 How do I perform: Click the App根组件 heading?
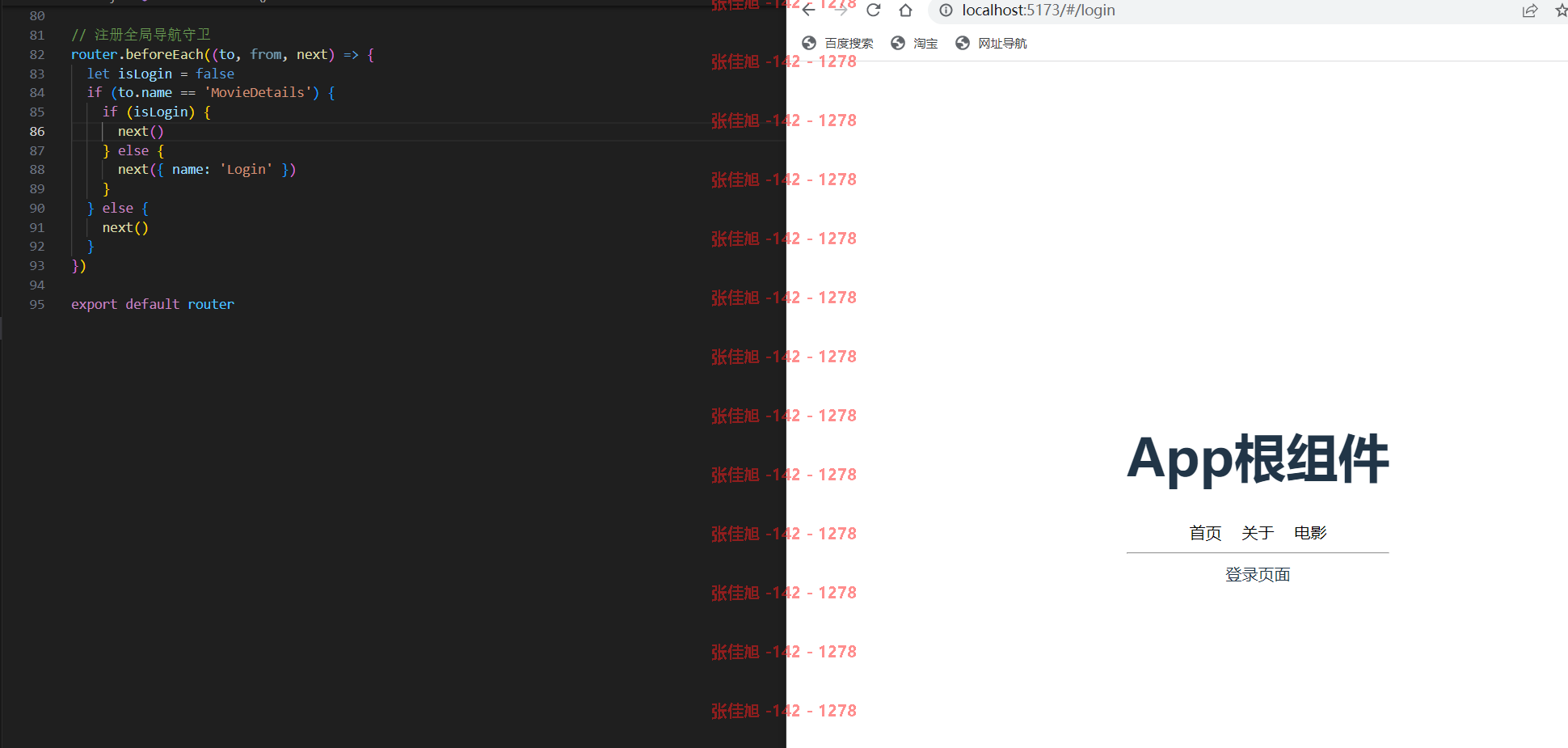point(1258,459)
